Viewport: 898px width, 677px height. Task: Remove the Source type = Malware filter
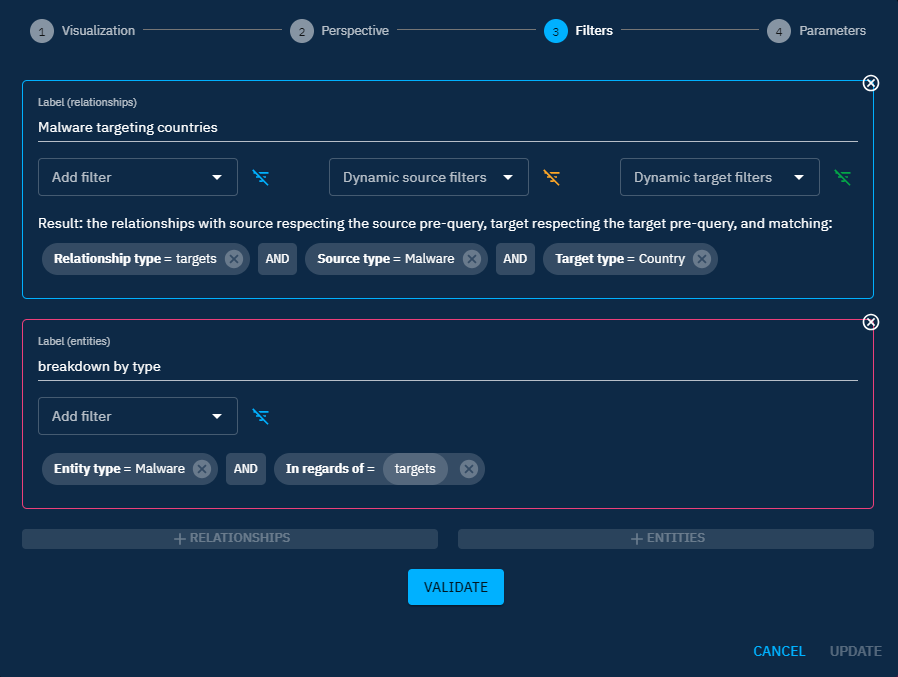tap(472, 259)
